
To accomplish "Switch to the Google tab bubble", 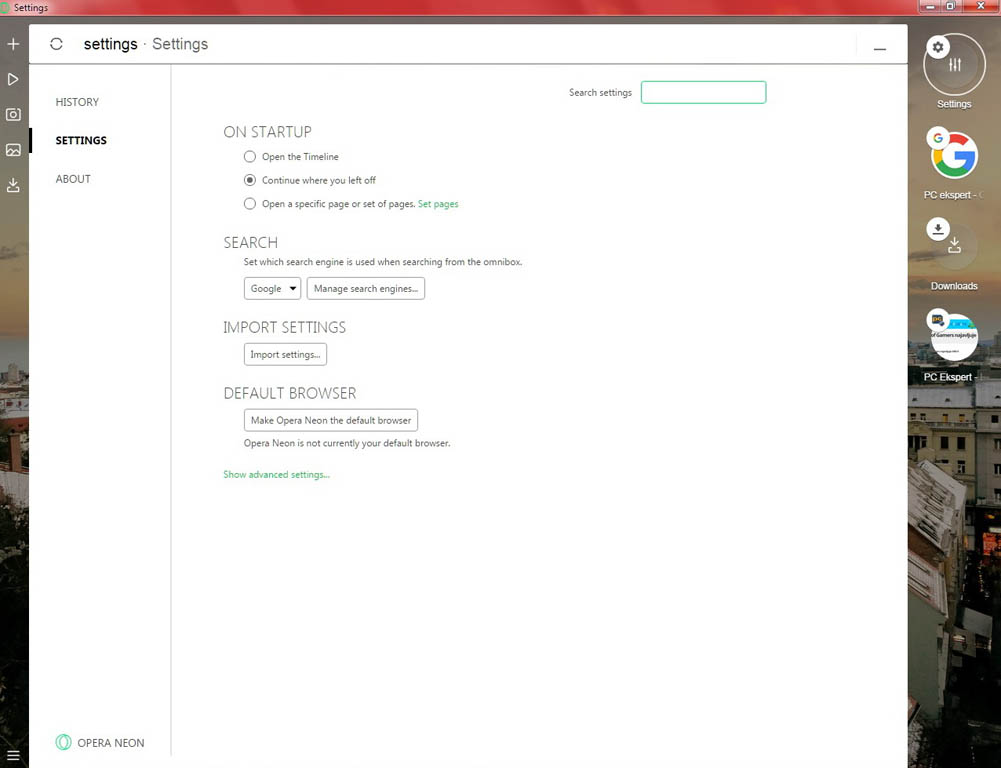I will (954, 155).
